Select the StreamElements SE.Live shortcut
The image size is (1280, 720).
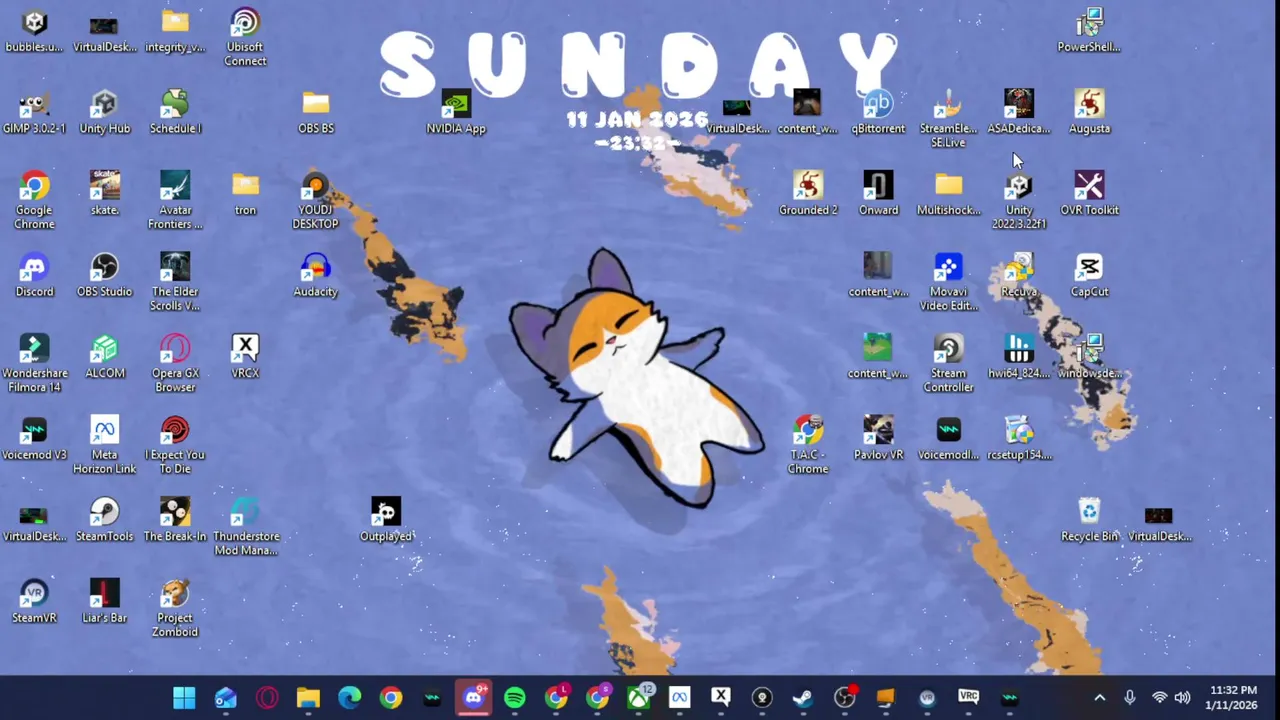[948, 118]
